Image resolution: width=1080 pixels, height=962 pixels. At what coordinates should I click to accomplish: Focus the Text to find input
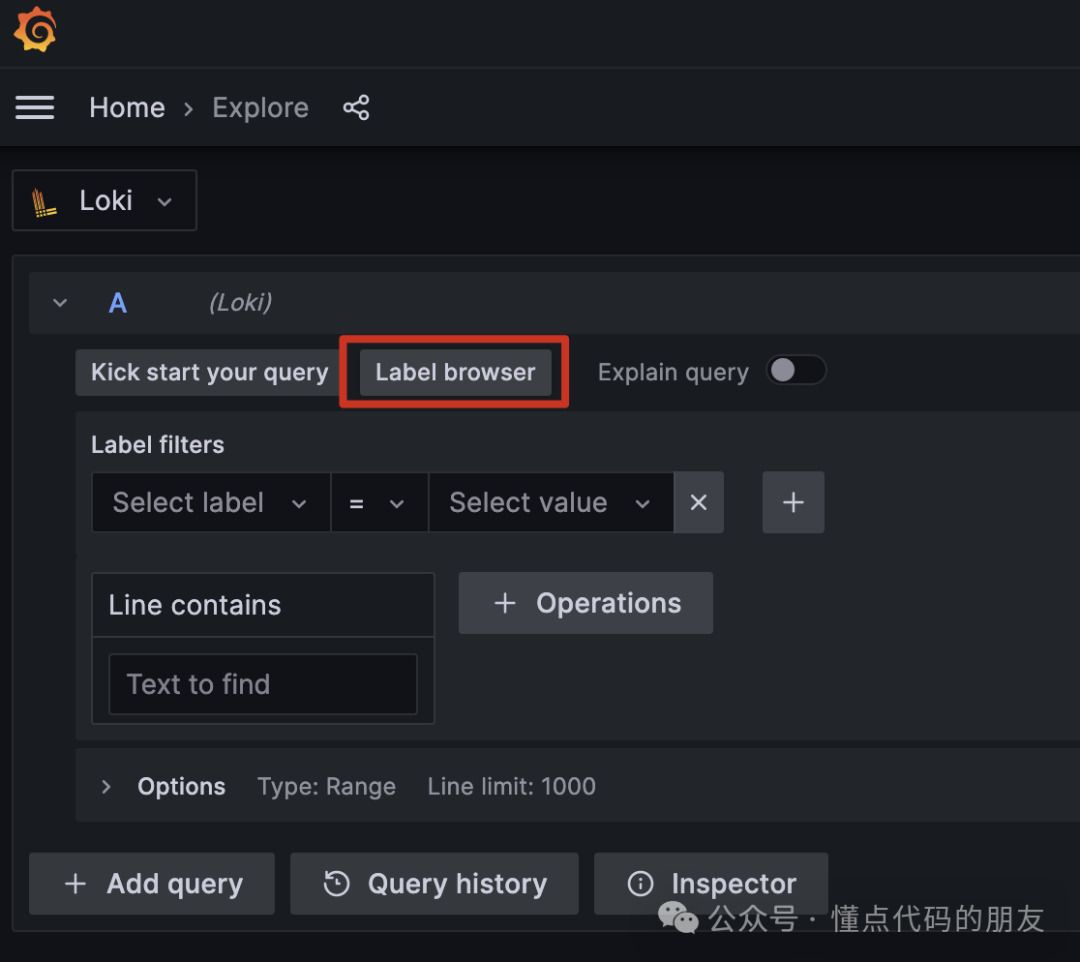click(263, 684)
